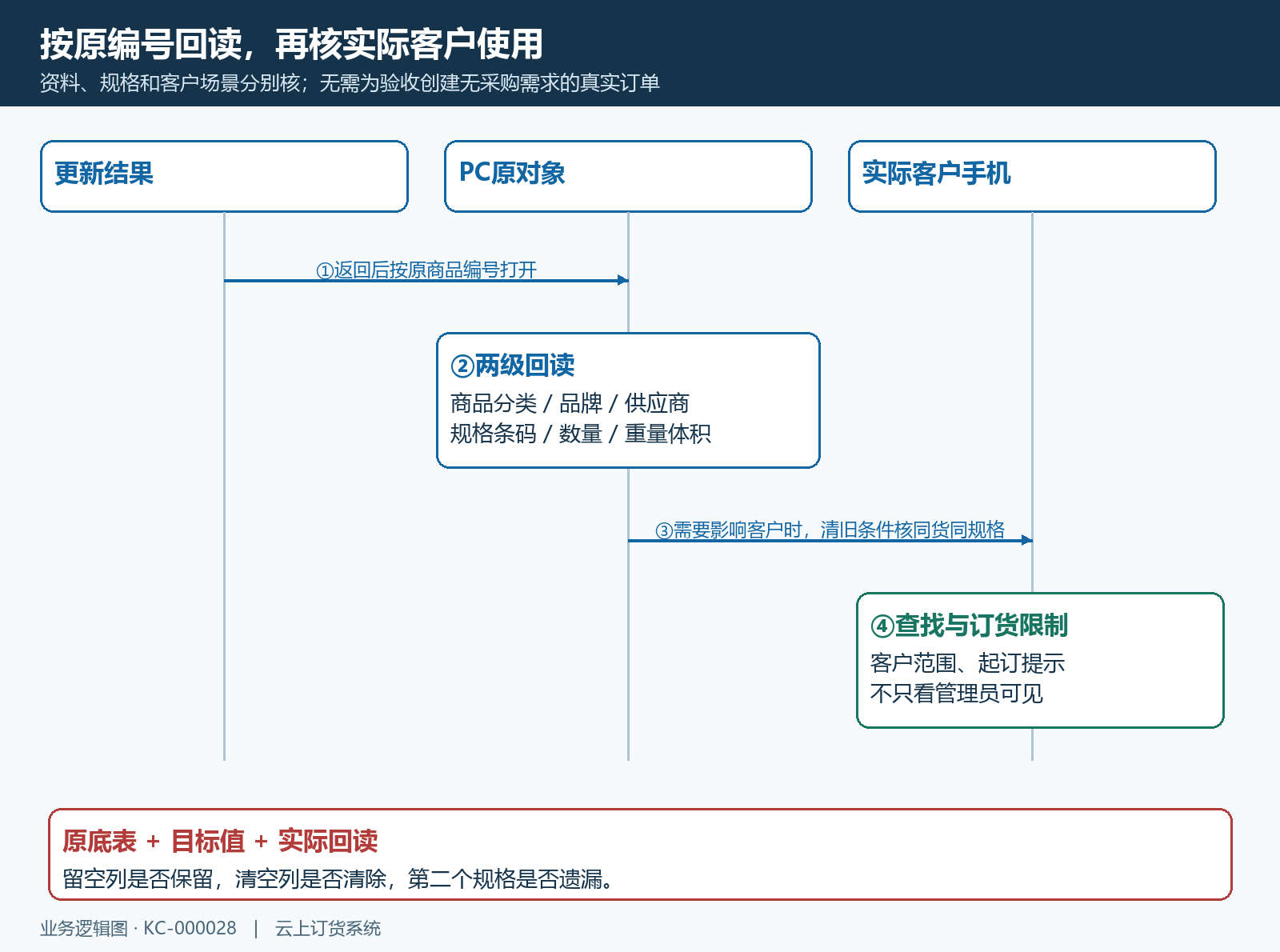
Task: Click the red heading 原底表 + 目标值 + 实际回读
Action: coord(220,842)
